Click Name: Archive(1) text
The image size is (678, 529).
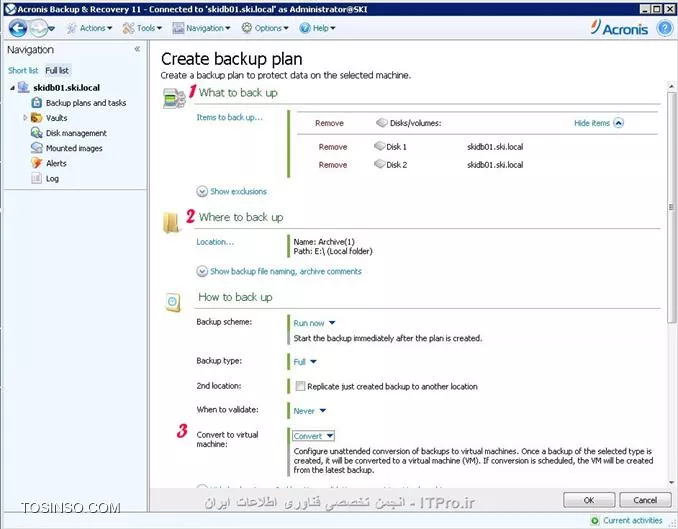click(x=324, y=242)
